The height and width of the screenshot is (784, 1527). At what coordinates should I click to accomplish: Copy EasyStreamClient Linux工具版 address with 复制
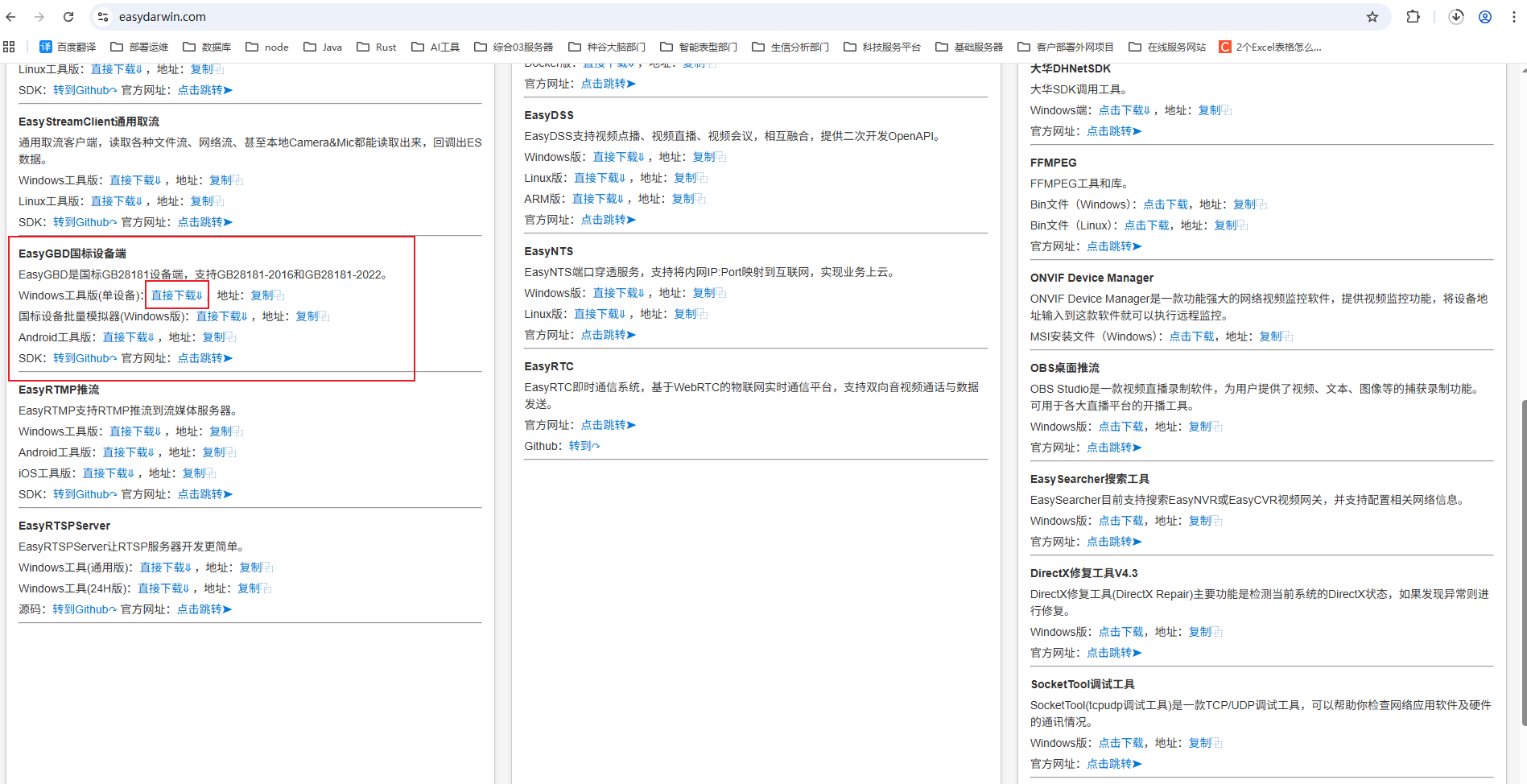coord(207,201)
